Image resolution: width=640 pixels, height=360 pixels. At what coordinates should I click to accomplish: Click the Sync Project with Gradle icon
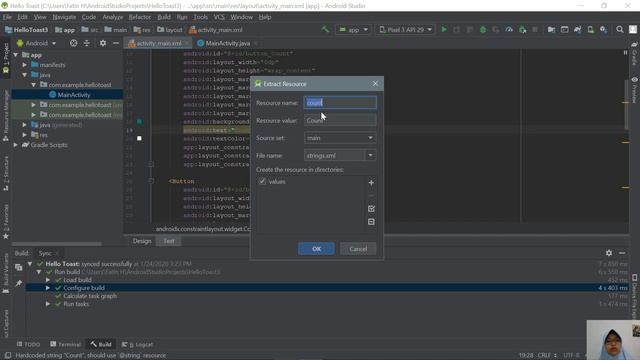pyautogui.click(x=577, y=29)
